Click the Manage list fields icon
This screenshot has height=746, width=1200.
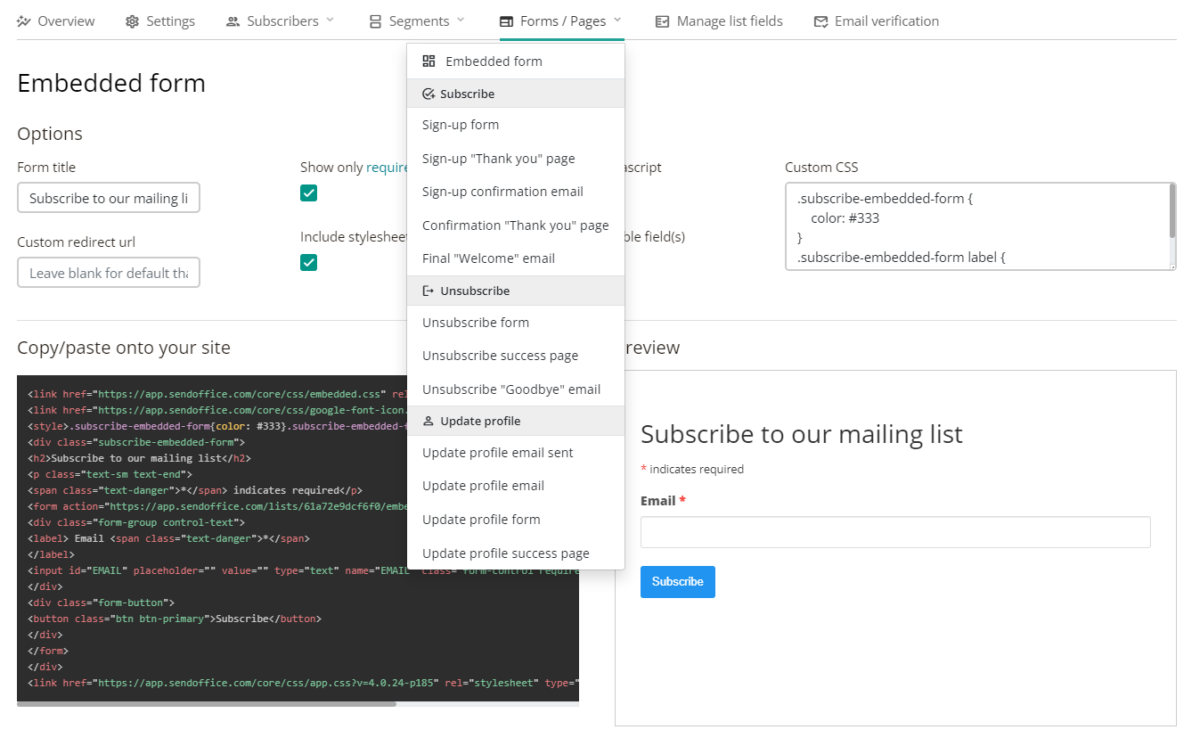(662, 21)
